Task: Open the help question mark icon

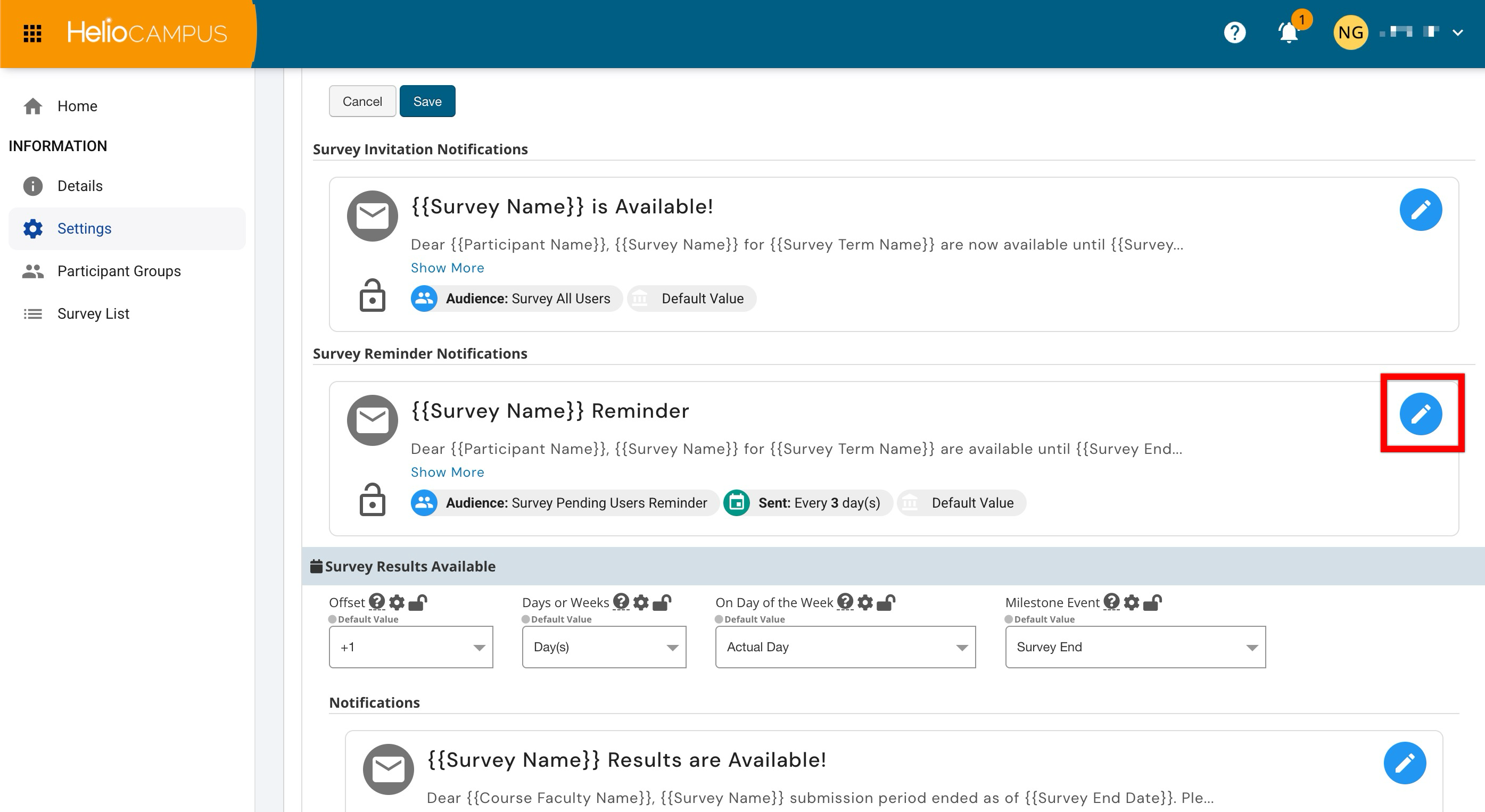Action: (x=1234, y=33)
